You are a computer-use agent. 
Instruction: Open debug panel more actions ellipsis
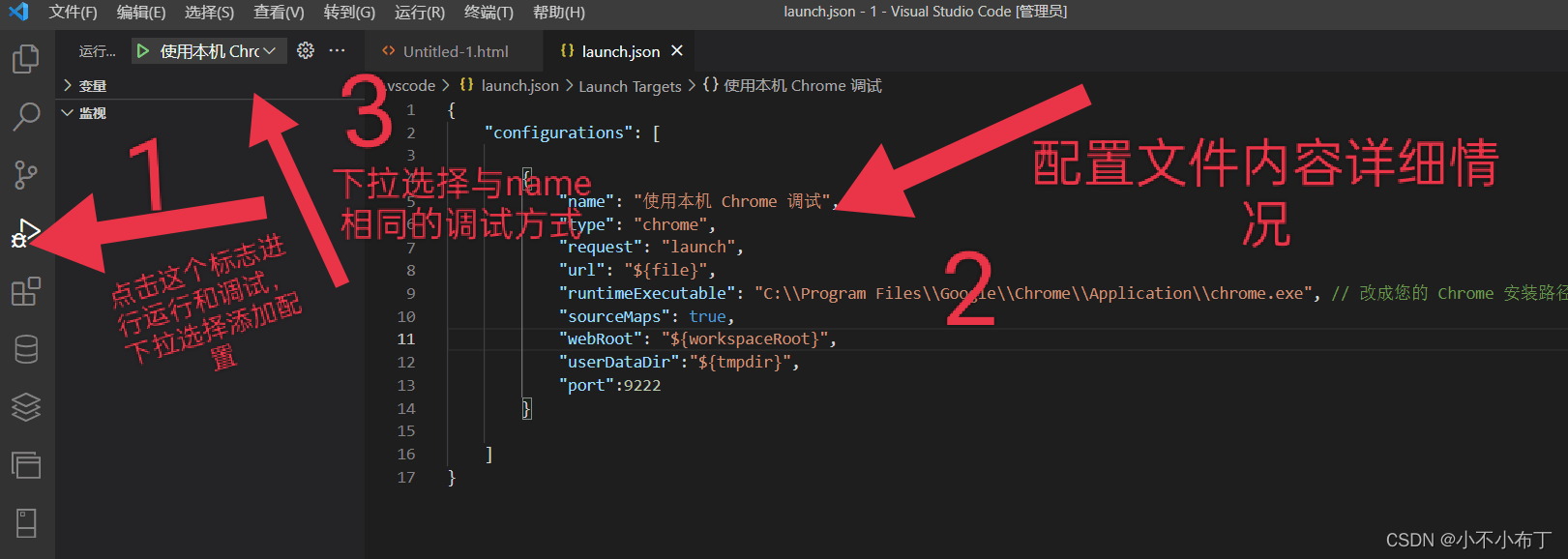click(x=337, y=50)
